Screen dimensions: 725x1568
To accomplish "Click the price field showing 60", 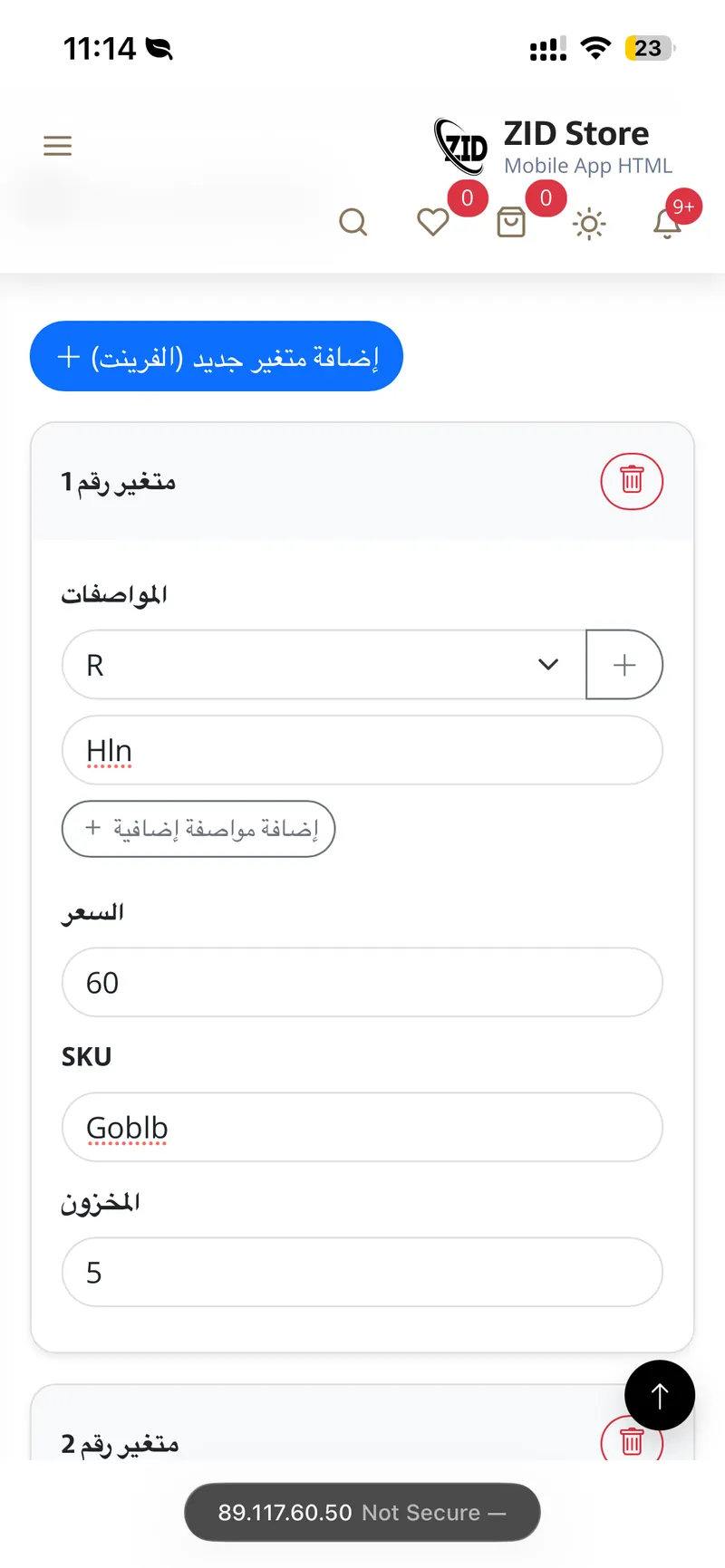I will click(x=362, y=982).
